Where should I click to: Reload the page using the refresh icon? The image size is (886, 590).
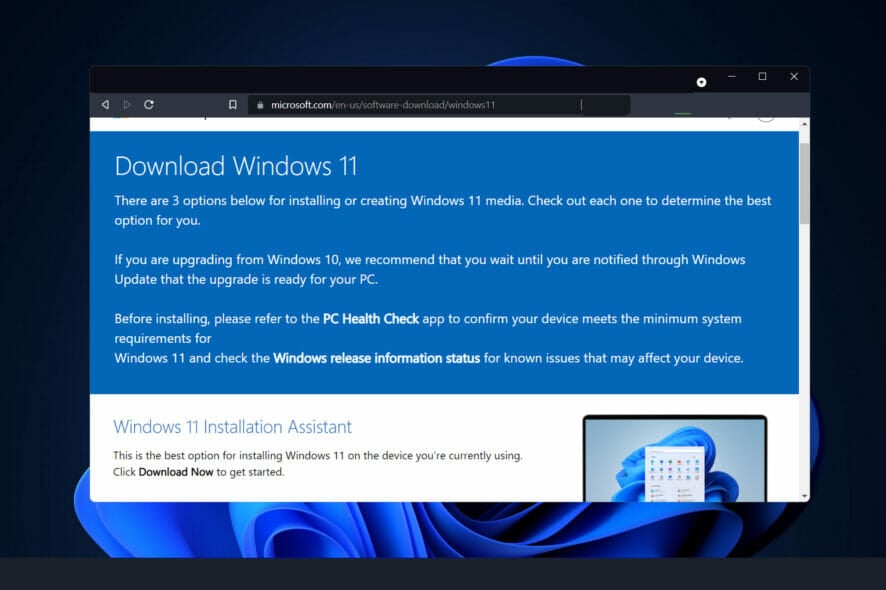click(149, 104)
